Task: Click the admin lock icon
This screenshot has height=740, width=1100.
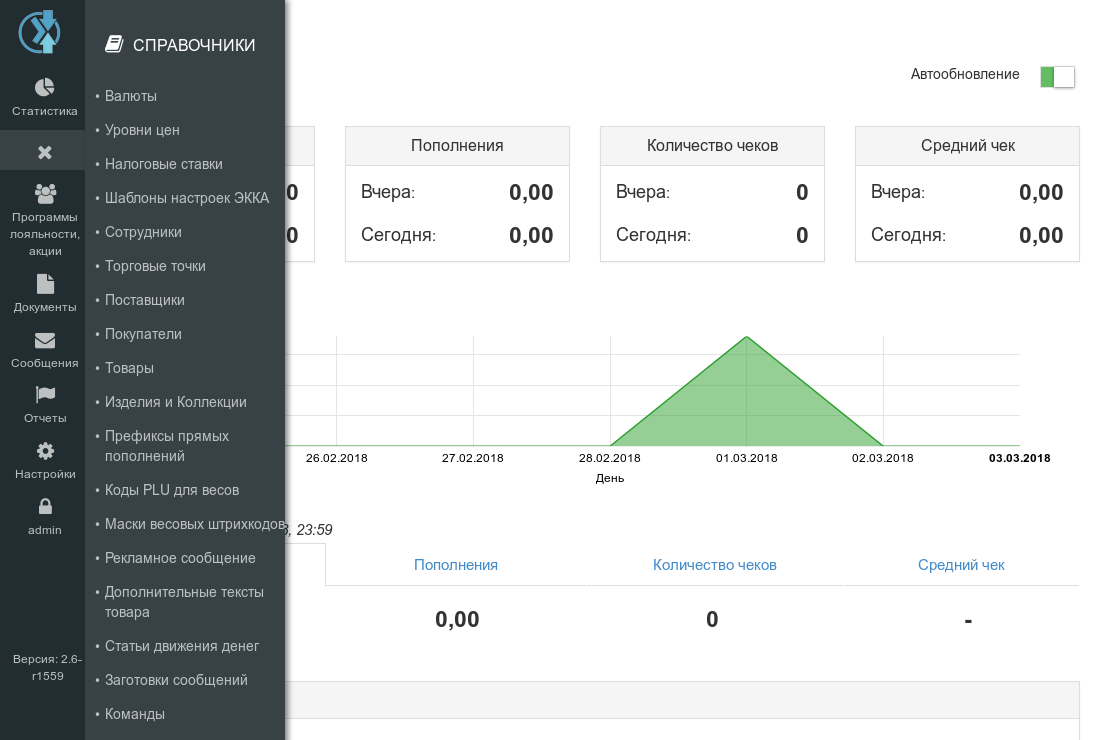Action: coord(45,506)
